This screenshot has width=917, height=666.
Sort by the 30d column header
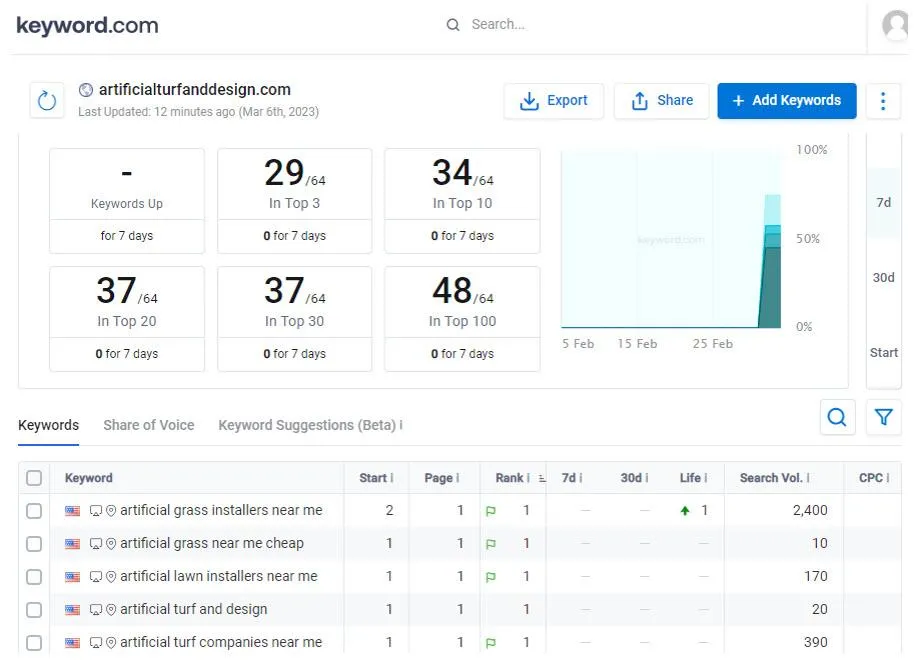point(631,478)
